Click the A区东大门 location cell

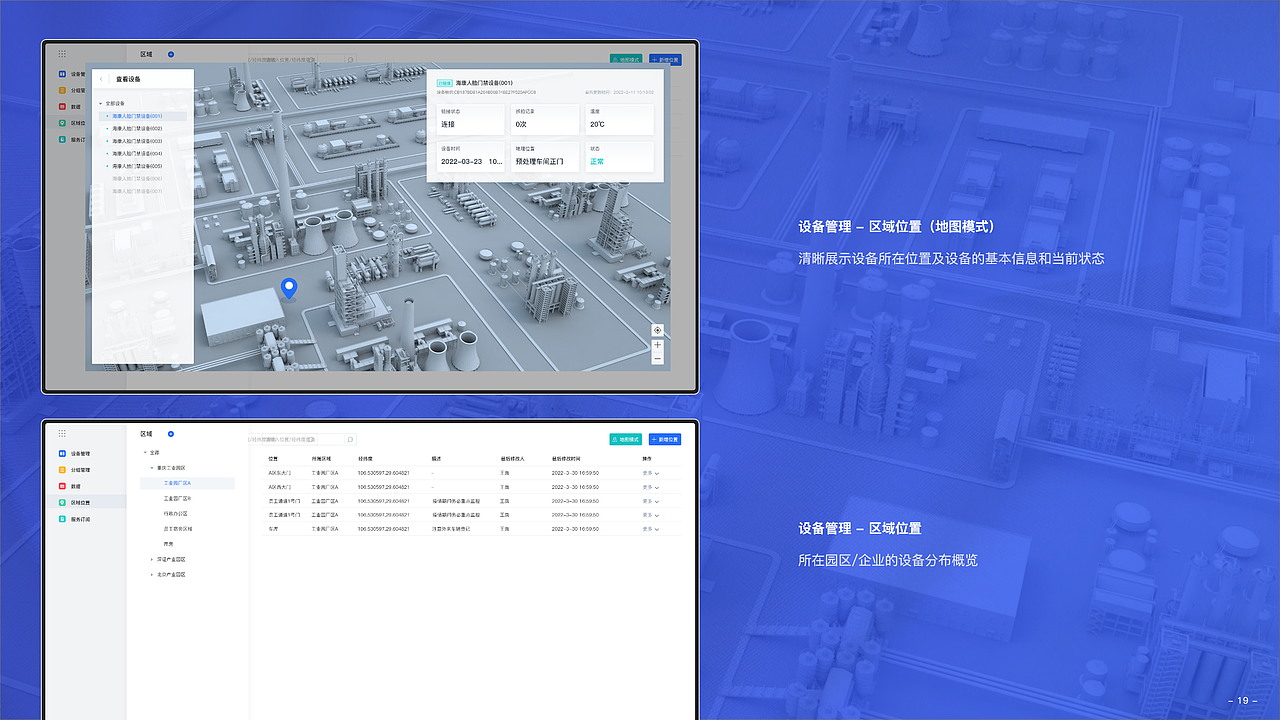click(280, 472)
